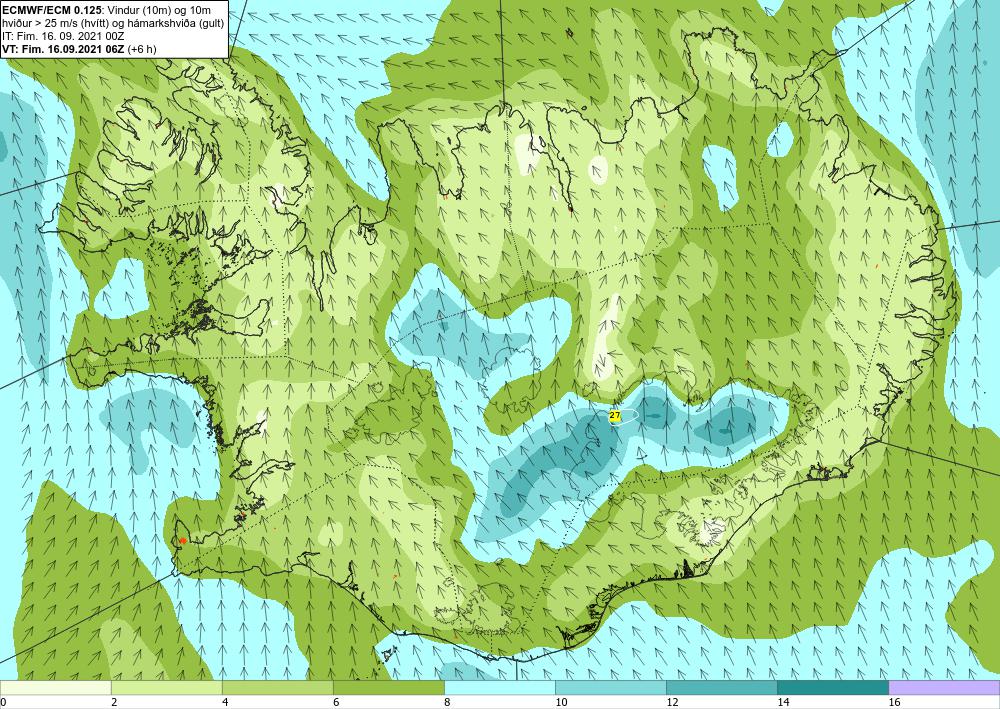Viewport: 1000px width, 709px height.
Task: Click the '4' scale label
Action: (224, 702)
